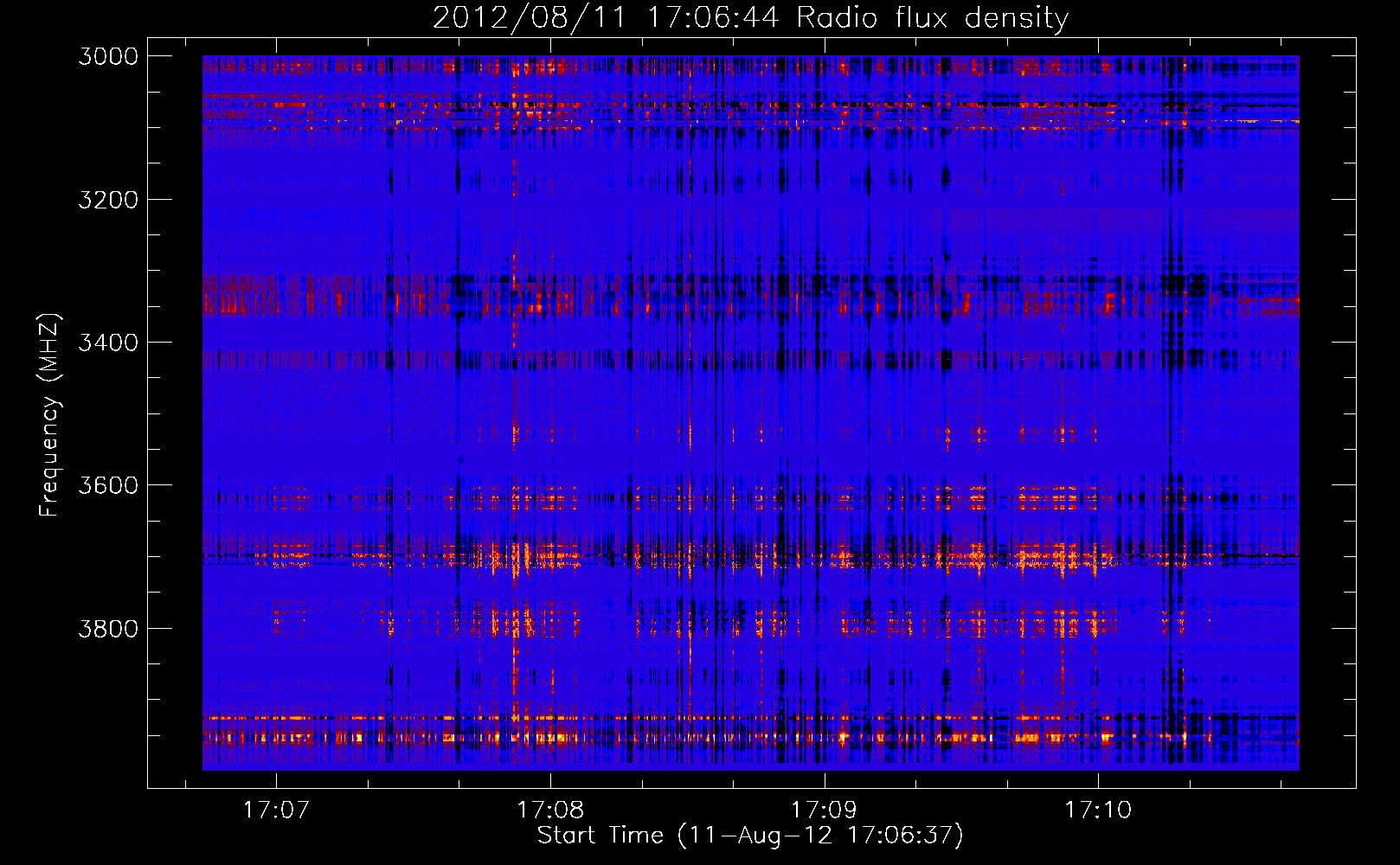
Task: Click the plot title "2012/08/11 17:06:44 Radio flux density"
Action: tap(750, 17)
